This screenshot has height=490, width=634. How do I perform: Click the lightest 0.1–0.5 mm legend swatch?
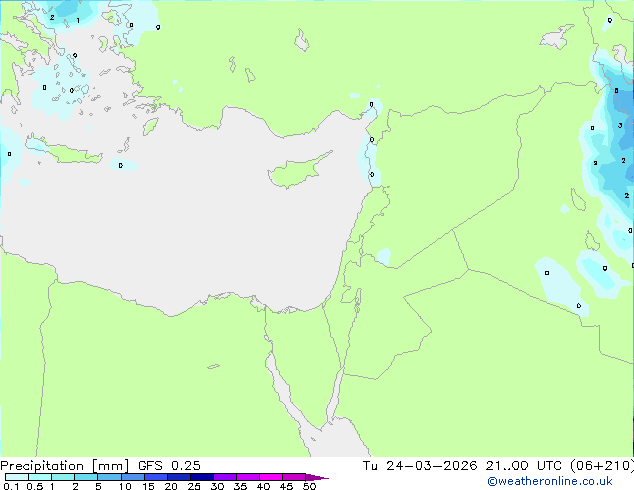tap(17, 477)
